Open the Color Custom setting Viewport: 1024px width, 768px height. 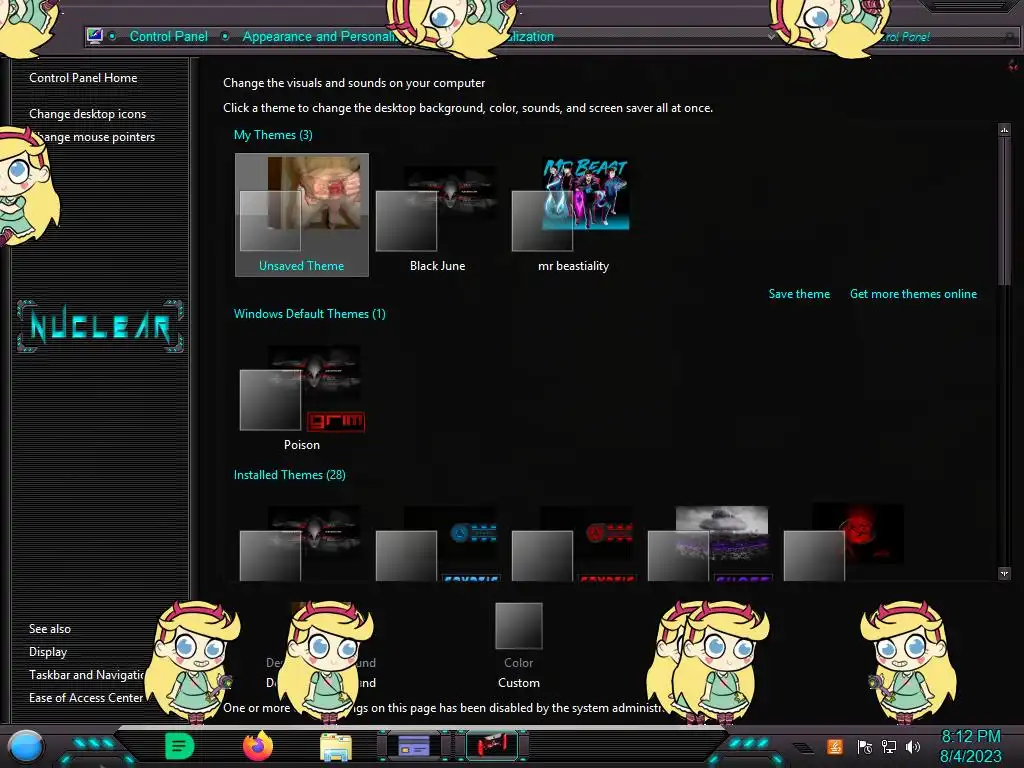[519, 647]
